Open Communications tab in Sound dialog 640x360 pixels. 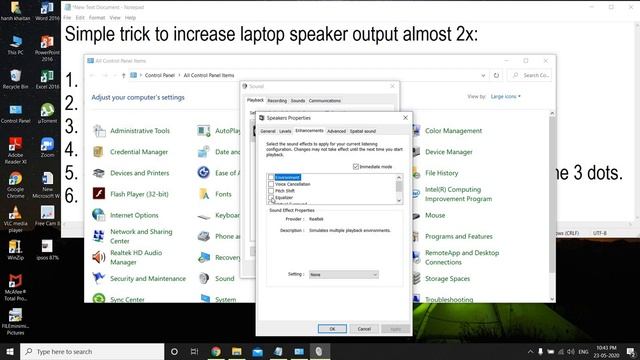click(x=325, y=100)
